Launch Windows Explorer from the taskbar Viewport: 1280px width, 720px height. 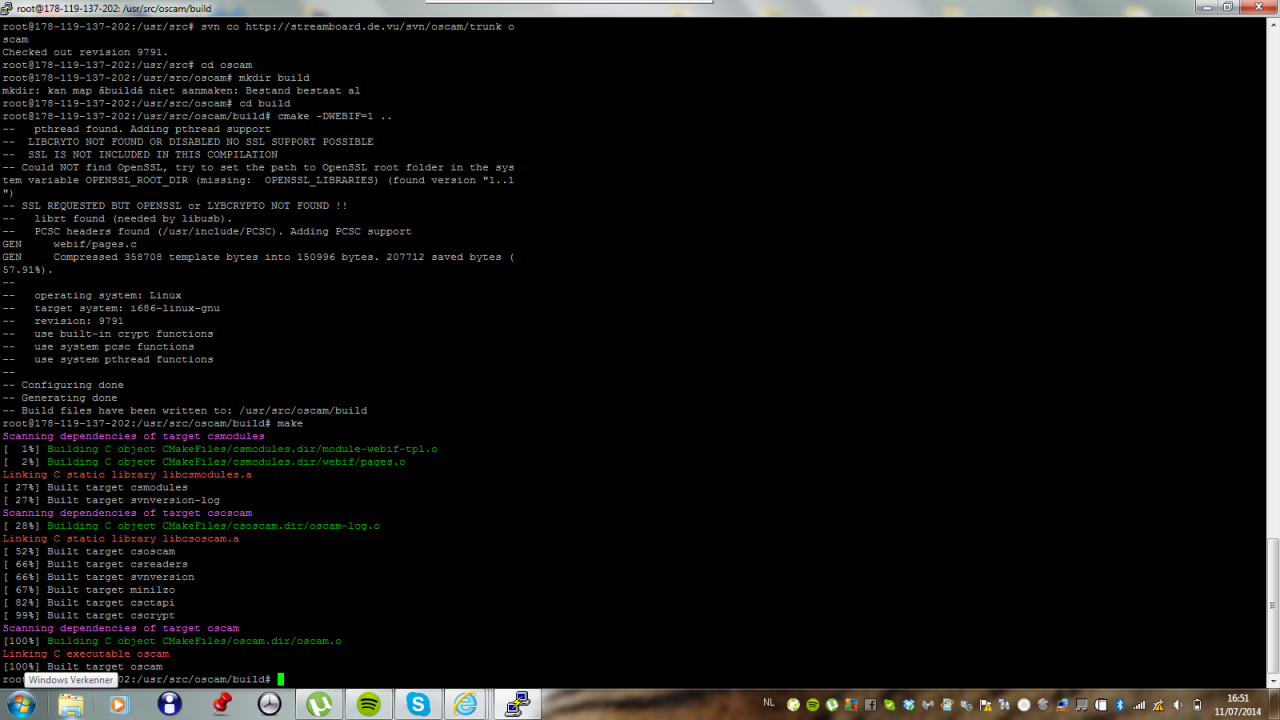tap(70, 704)
